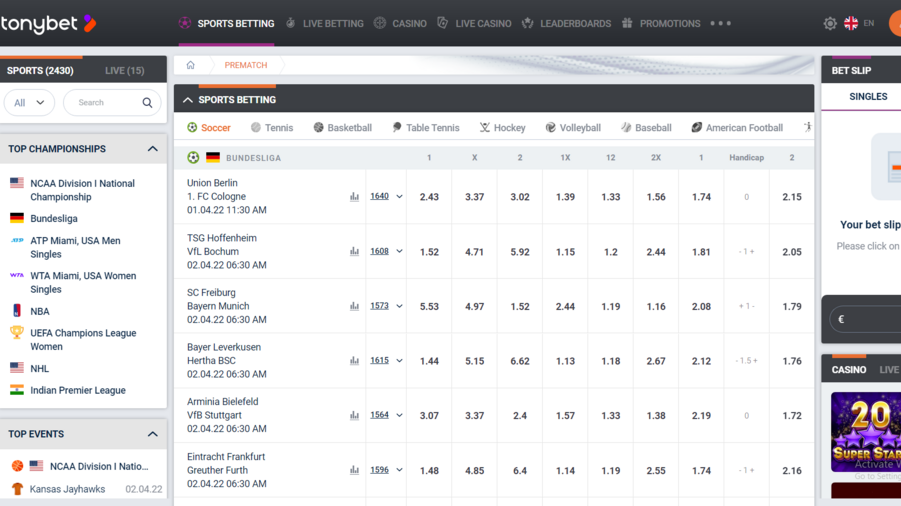Viewport: 901px width, 506px height.
Task: Open the All sports filter dropdown
Action: (29, 103)
